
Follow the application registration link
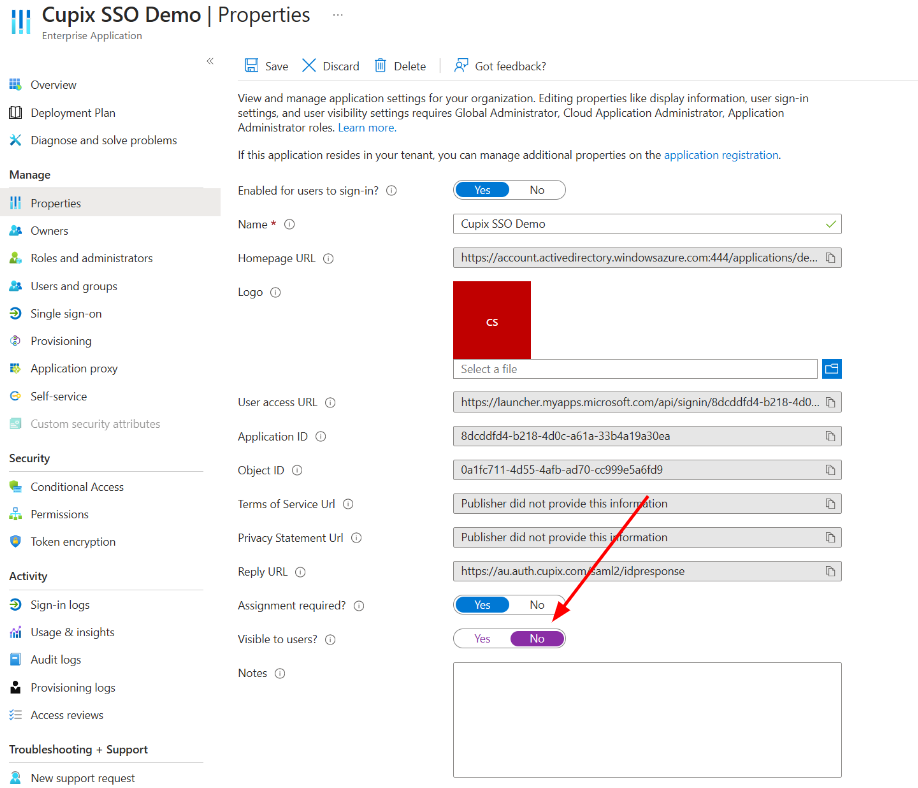[721, 155]
